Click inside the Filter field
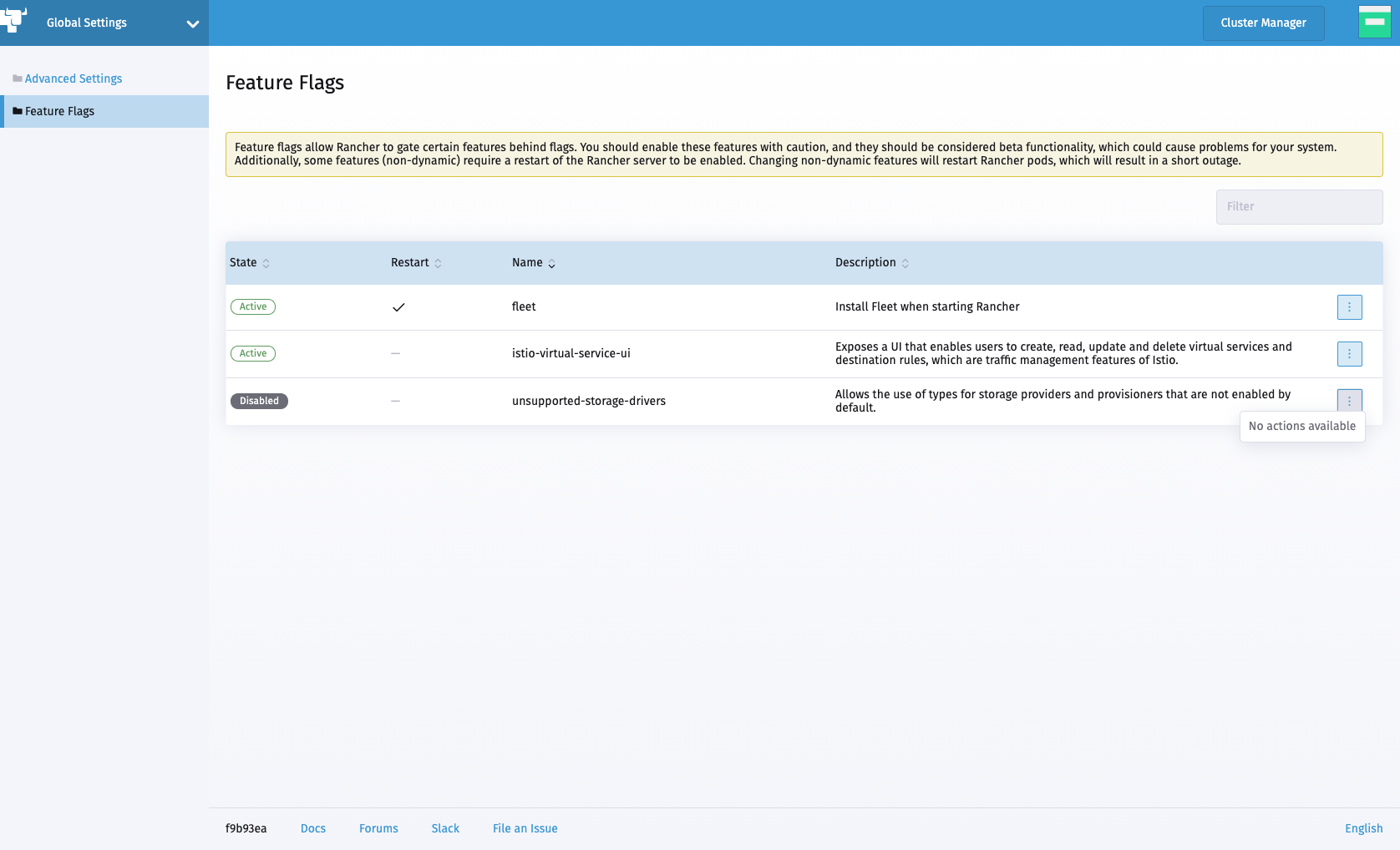This screenshot has width=1400, height=850. [1299, 206]
